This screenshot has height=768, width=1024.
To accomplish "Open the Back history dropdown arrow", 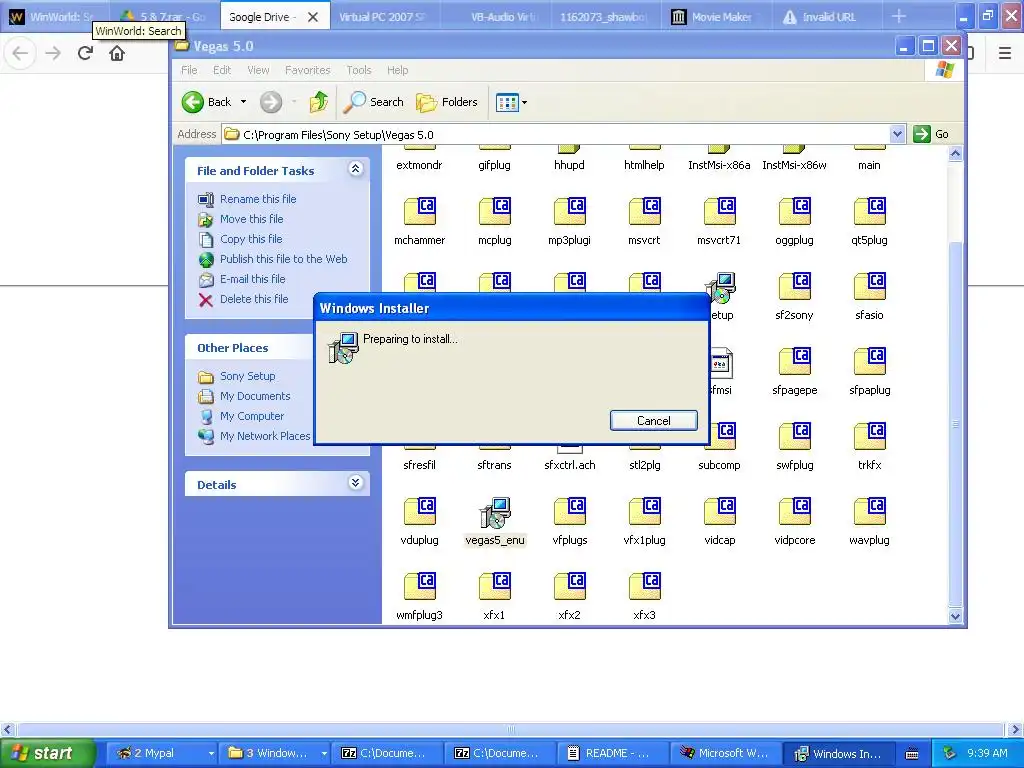I will pyautogui.click(x=244, y=102).
